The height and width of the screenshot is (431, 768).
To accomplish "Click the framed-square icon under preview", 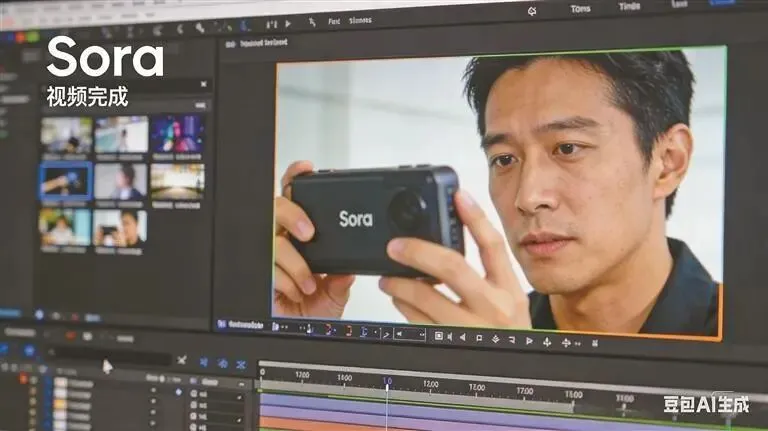I will tap(439, 336).
